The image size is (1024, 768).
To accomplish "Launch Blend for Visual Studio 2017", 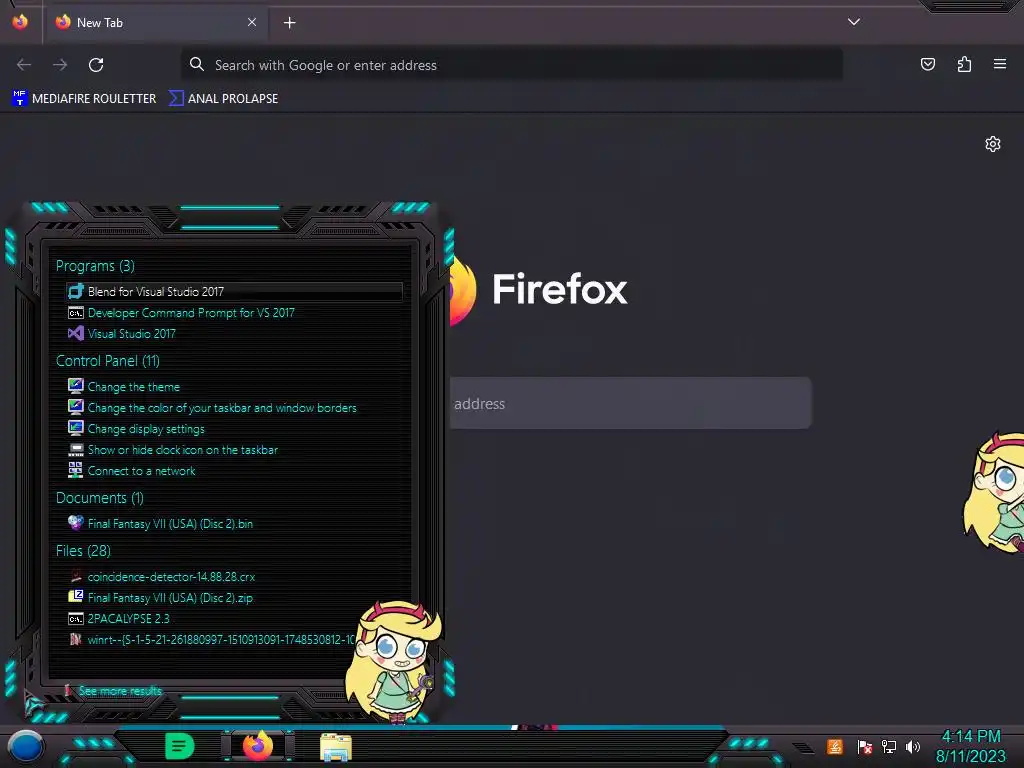I will (234, 291).
